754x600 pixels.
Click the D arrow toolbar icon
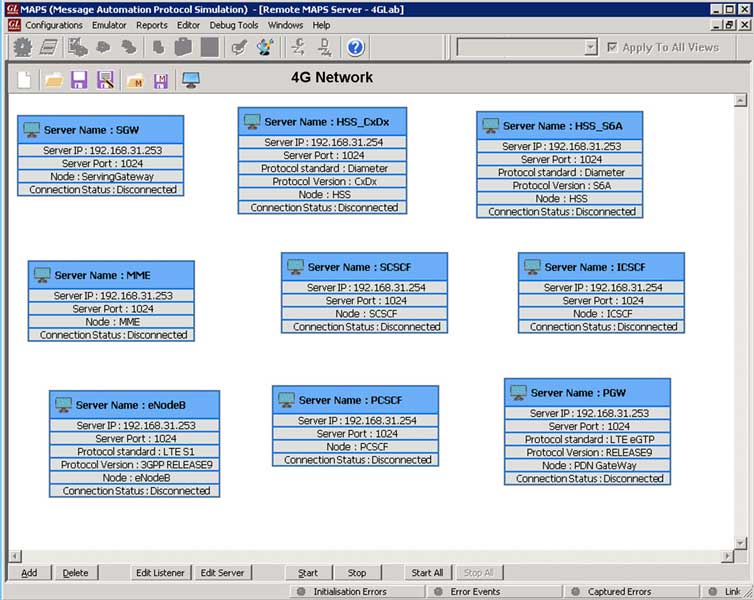point(325,47)
